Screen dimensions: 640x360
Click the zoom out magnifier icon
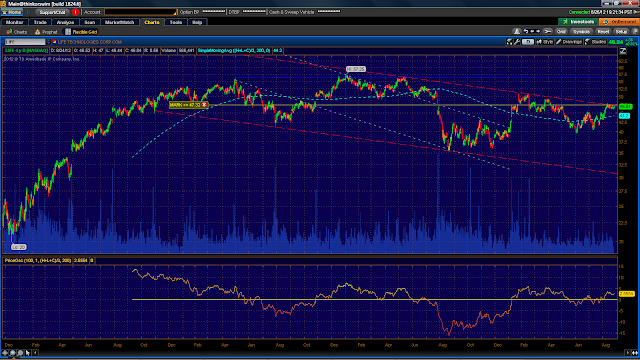coord(20,353)
